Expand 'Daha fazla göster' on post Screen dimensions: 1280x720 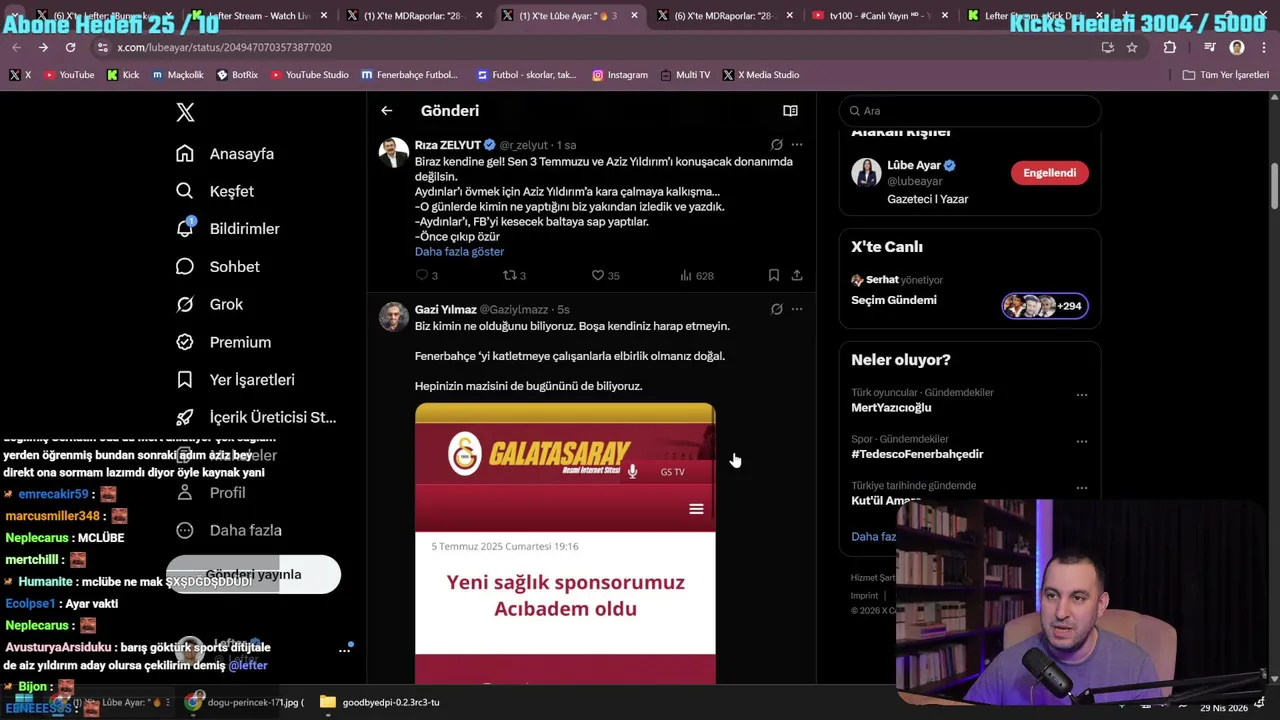click(459, 252)
